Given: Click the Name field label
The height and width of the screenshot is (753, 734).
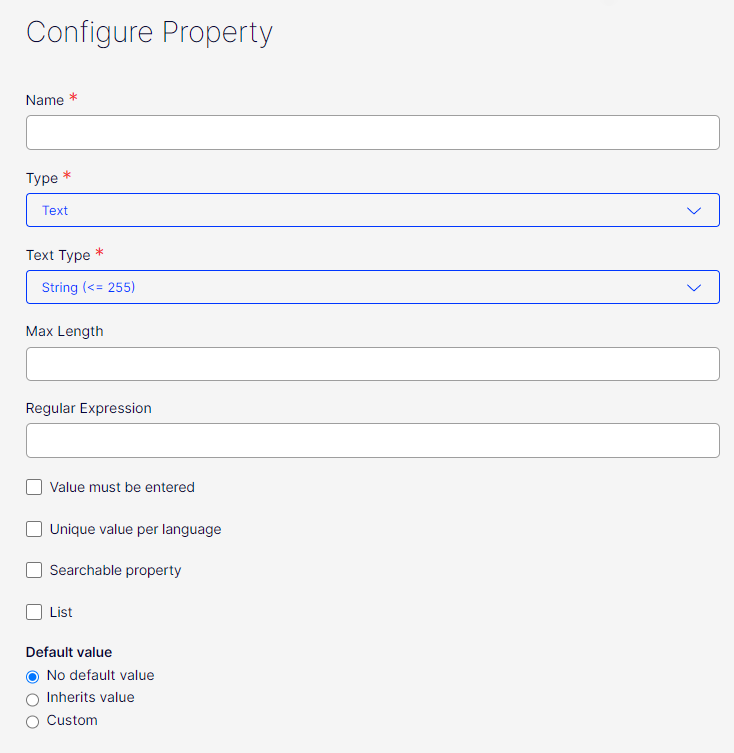Looking at the screenshot, I should tap(45, 100).
